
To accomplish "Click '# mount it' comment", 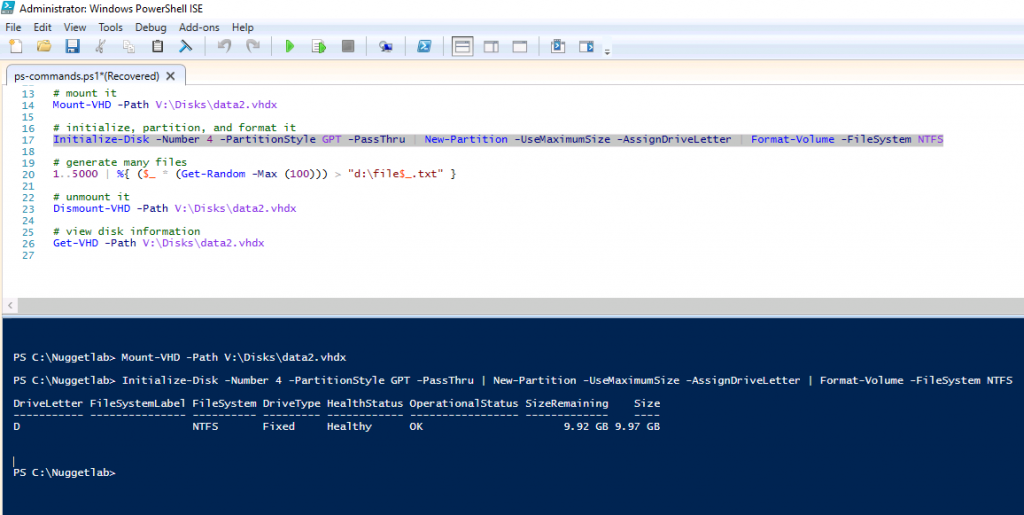I will coord(85,93).
